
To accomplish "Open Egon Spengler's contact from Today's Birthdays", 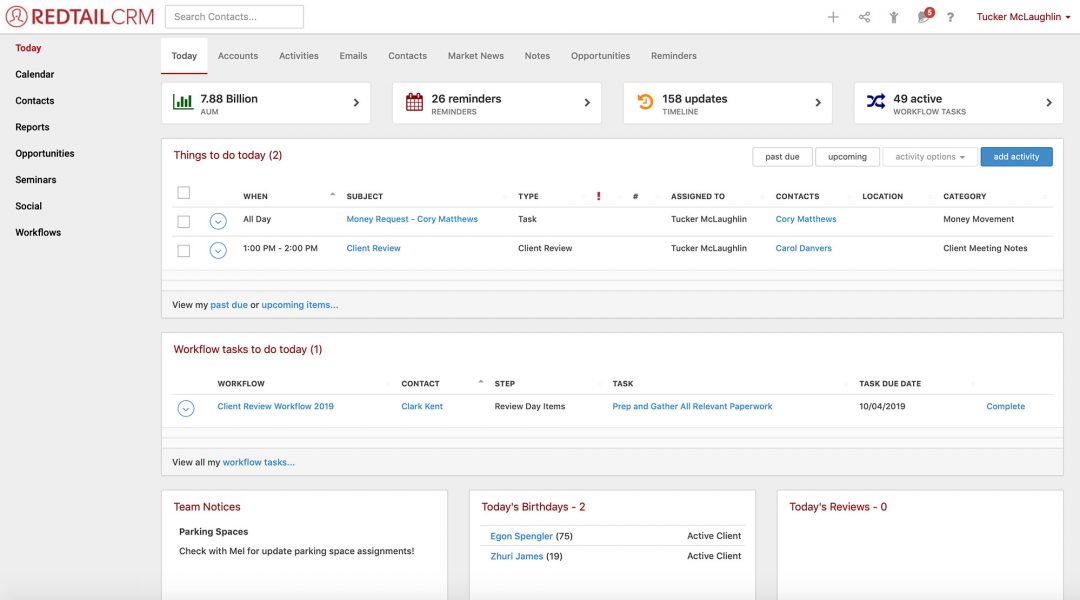I will pyautogui.click(x=521, y=535).
